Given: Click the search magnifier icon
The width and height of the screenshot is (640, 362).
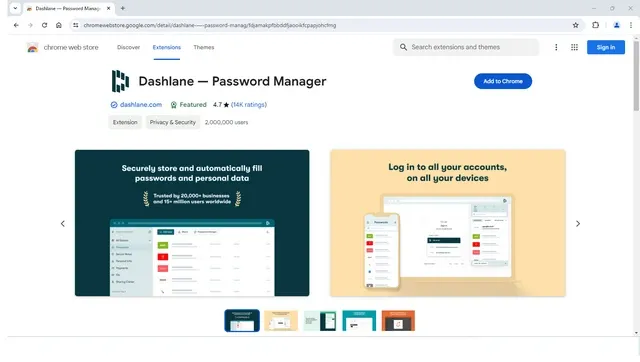Looking at the screenshot, I should point(403,47).
